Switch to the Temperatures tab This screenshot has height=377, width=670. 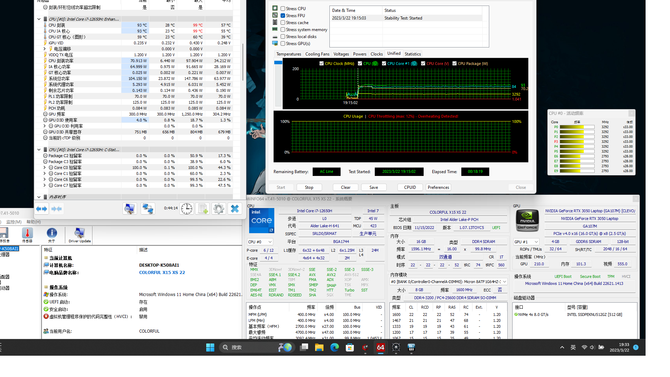pyautogui.click(x=288, y=54)
